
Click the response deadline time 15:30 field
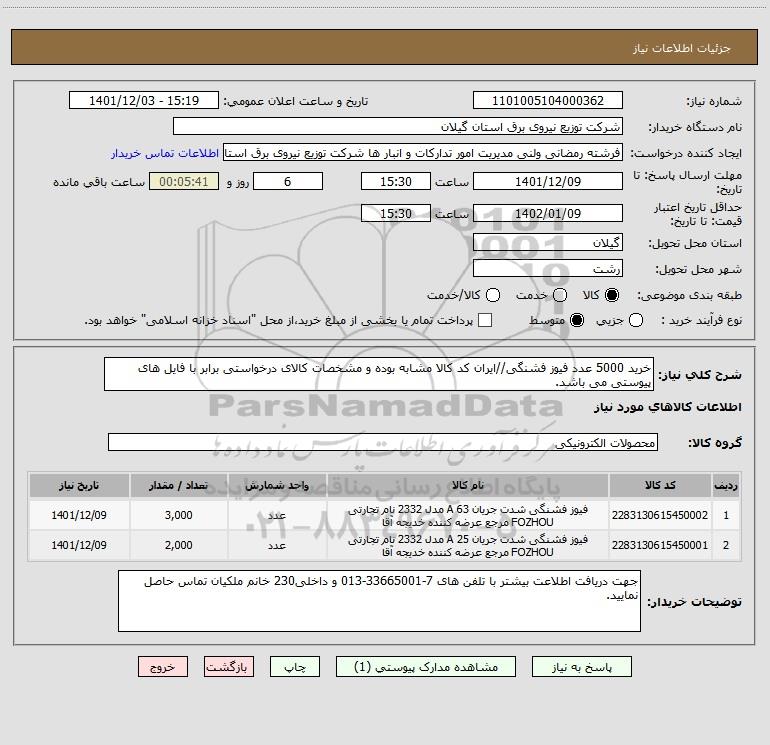click(396, 181)
